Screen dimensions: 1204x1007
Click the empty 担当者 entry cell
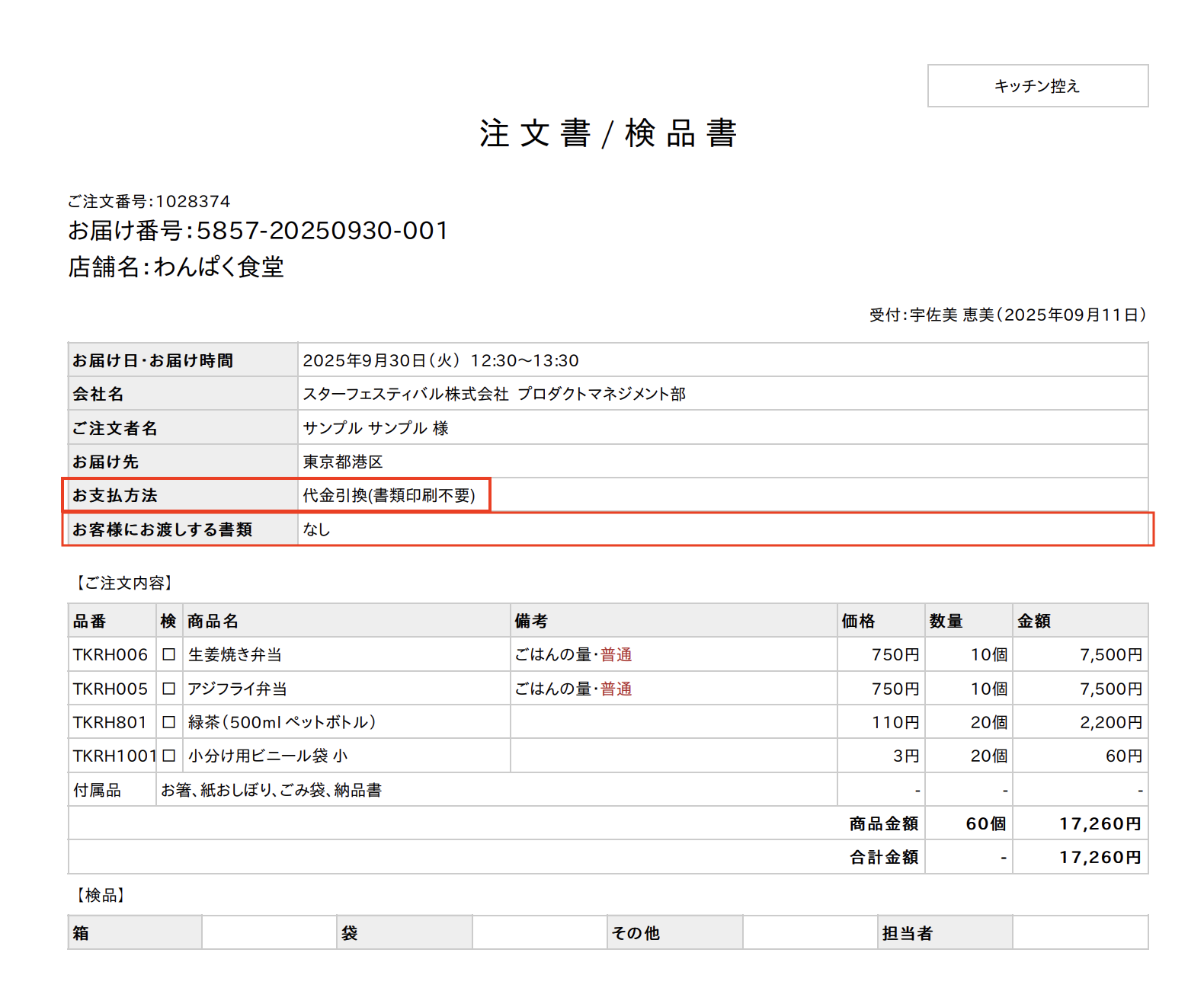tap(1081, 932)
